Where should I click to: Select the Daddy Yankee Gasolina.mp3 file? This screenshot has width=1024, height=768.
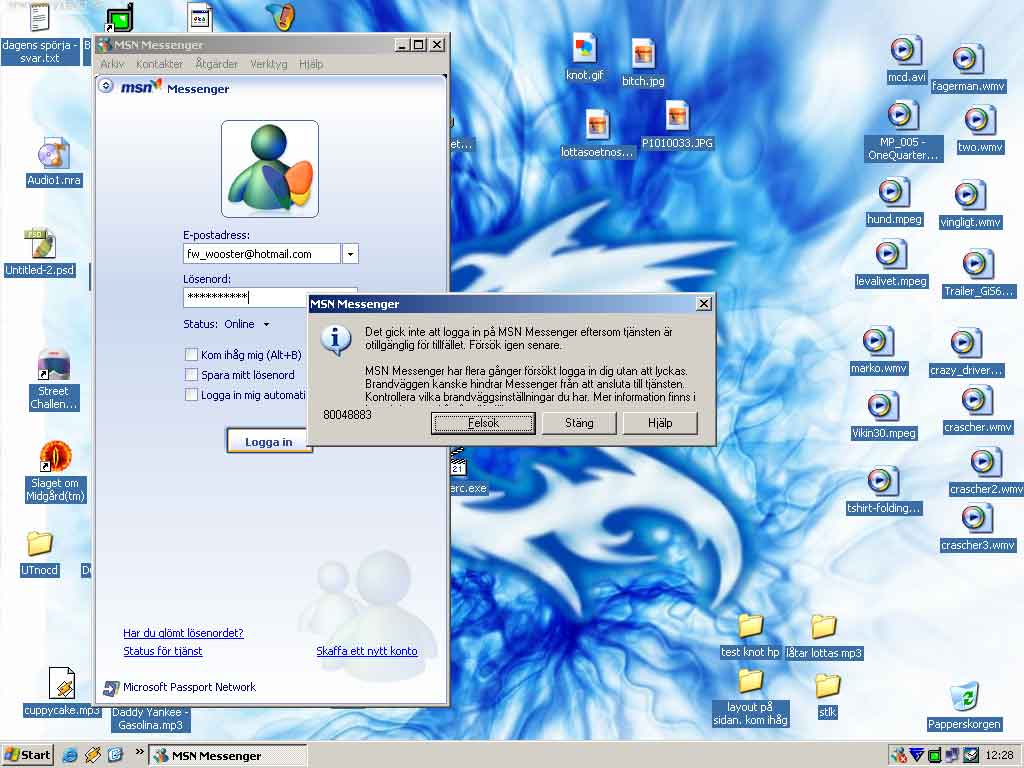pyautogui.click(x=151, y=719)
